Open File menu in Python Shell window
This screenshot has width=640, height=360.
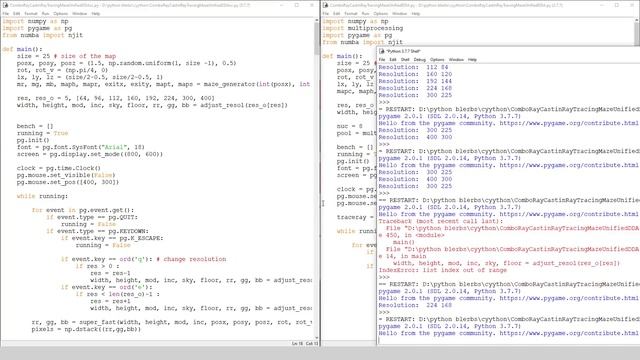tap(382, 60)
